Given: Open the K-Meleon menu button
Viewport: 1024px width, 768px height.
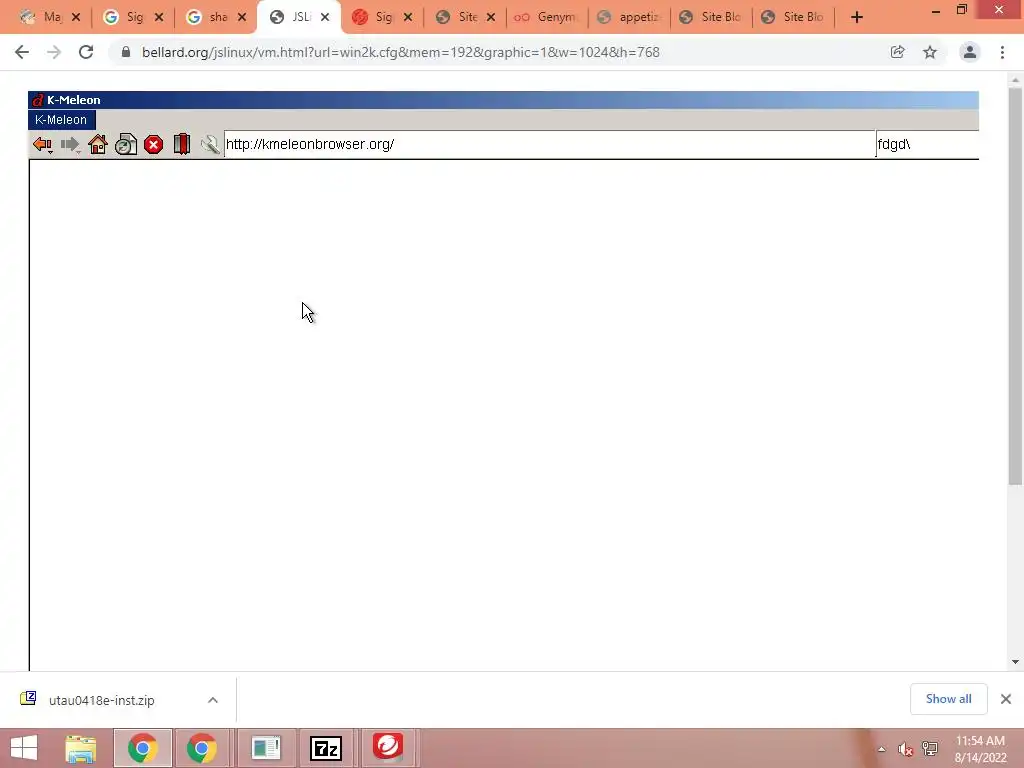Looking at the screenshot, I should point(61,120).
